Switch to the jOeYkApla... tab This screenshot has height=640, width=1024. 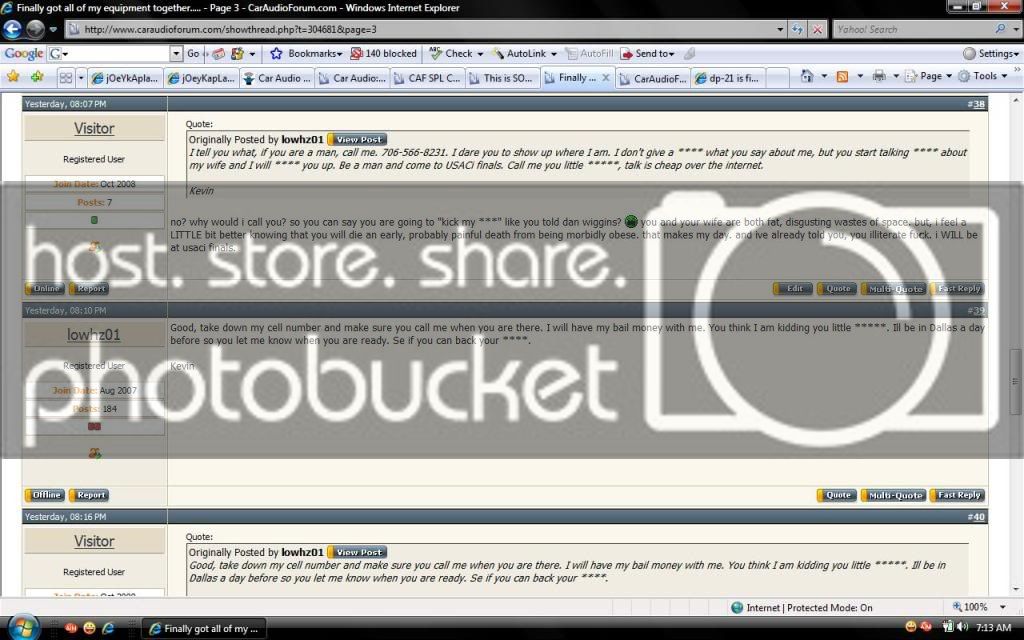tap(125, 78)
